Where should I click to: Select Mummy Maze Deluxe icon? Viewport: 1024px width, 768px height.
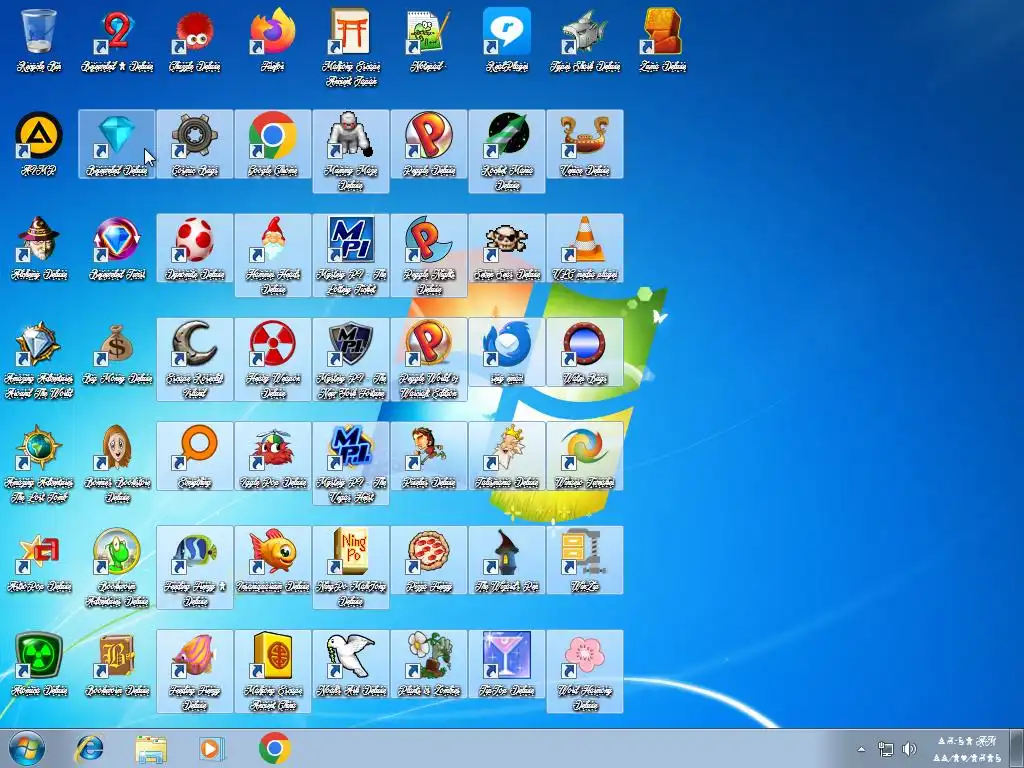(351, 152)
